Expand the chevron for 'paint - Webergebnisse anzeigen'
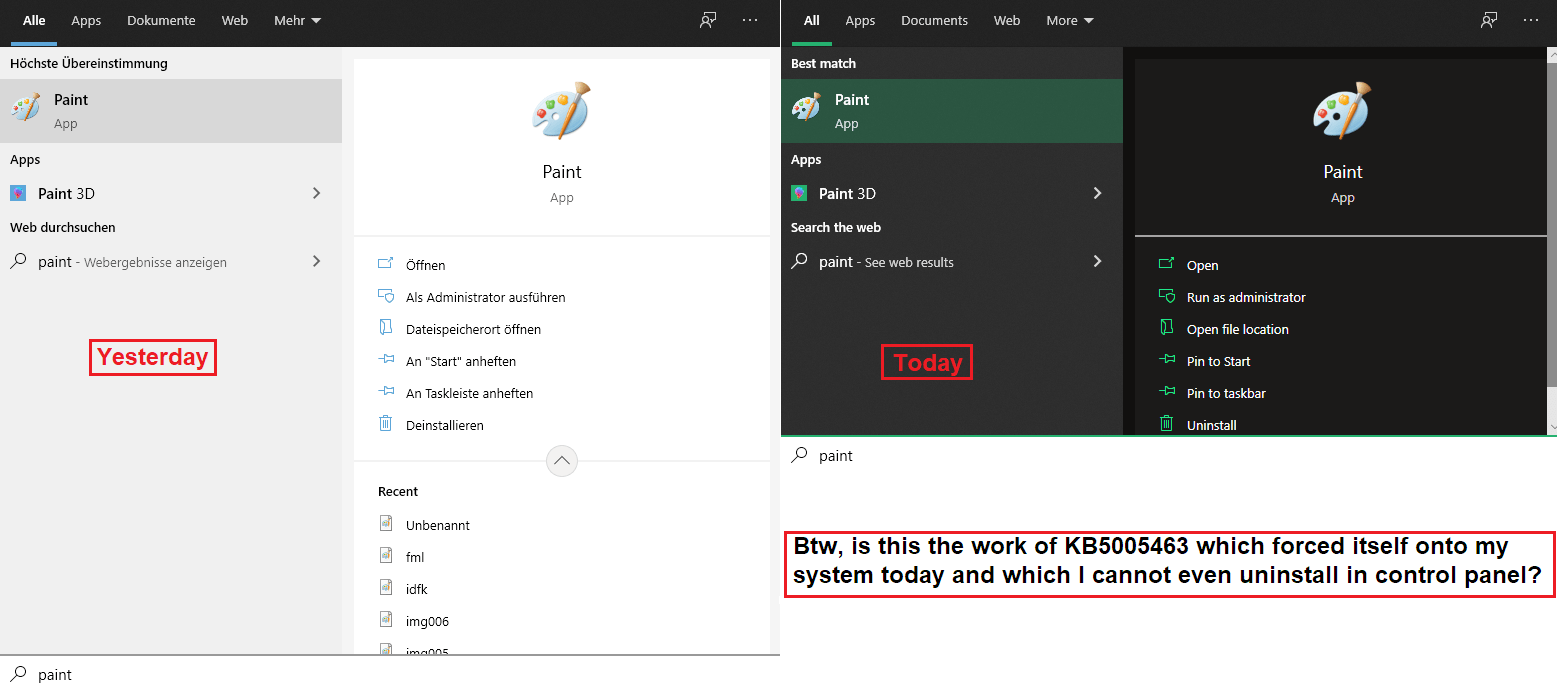This screenshot has width=1557, height=690. (x=316, y=261)
